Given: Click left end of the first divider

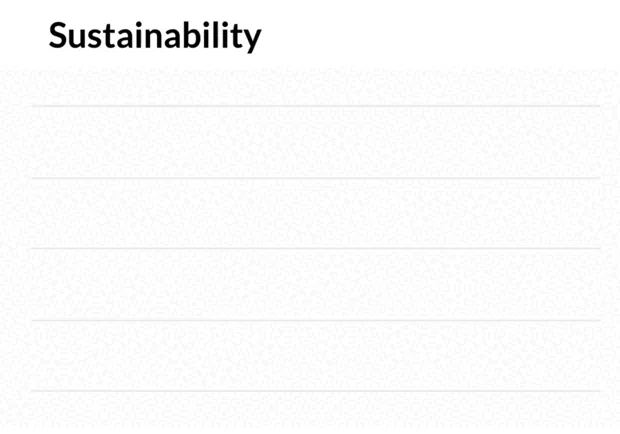Looking at the screenshot, I should click(34, 106).
